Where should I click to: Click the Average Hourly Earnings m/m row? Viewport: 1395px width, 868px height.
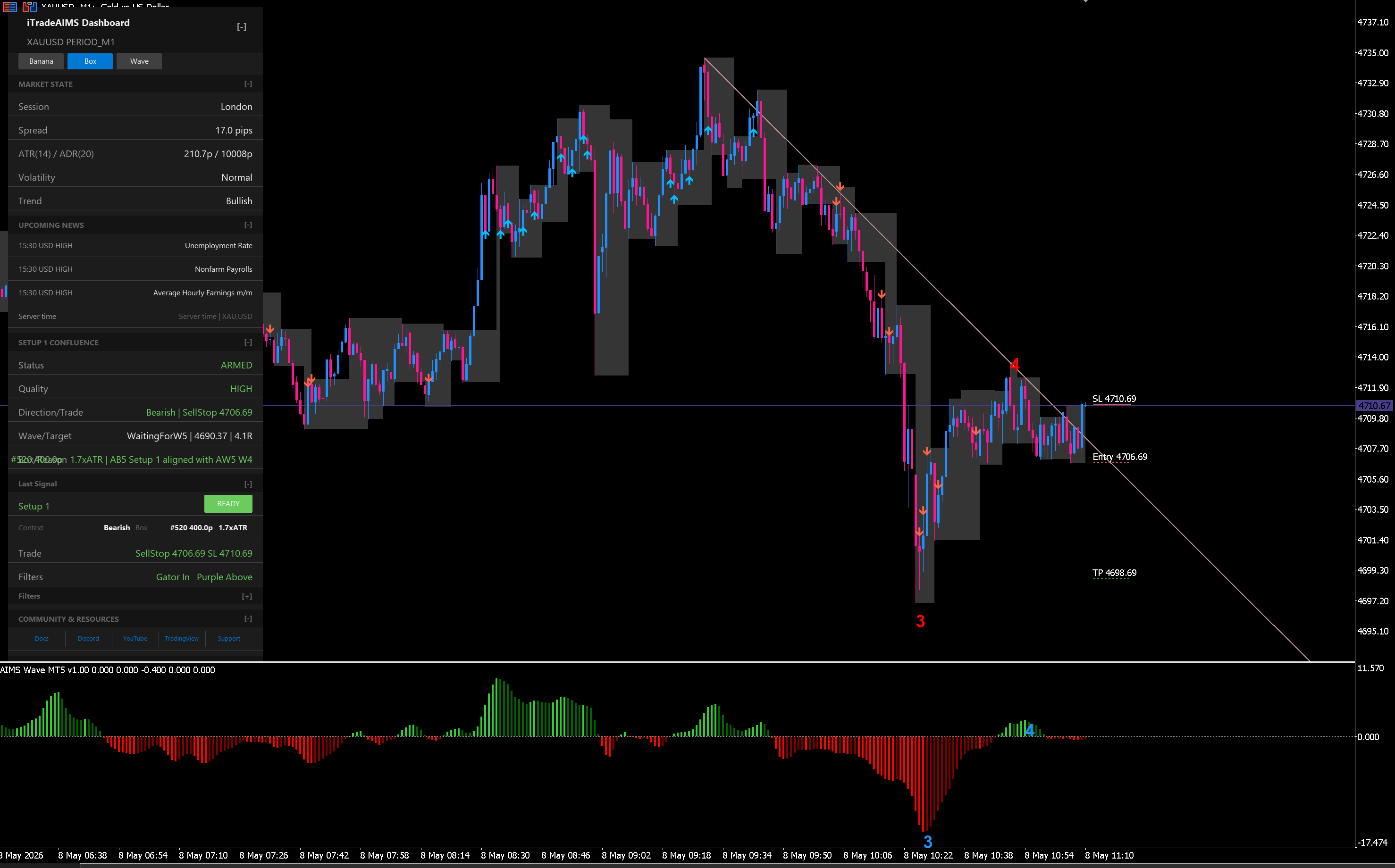pos(135,293)
